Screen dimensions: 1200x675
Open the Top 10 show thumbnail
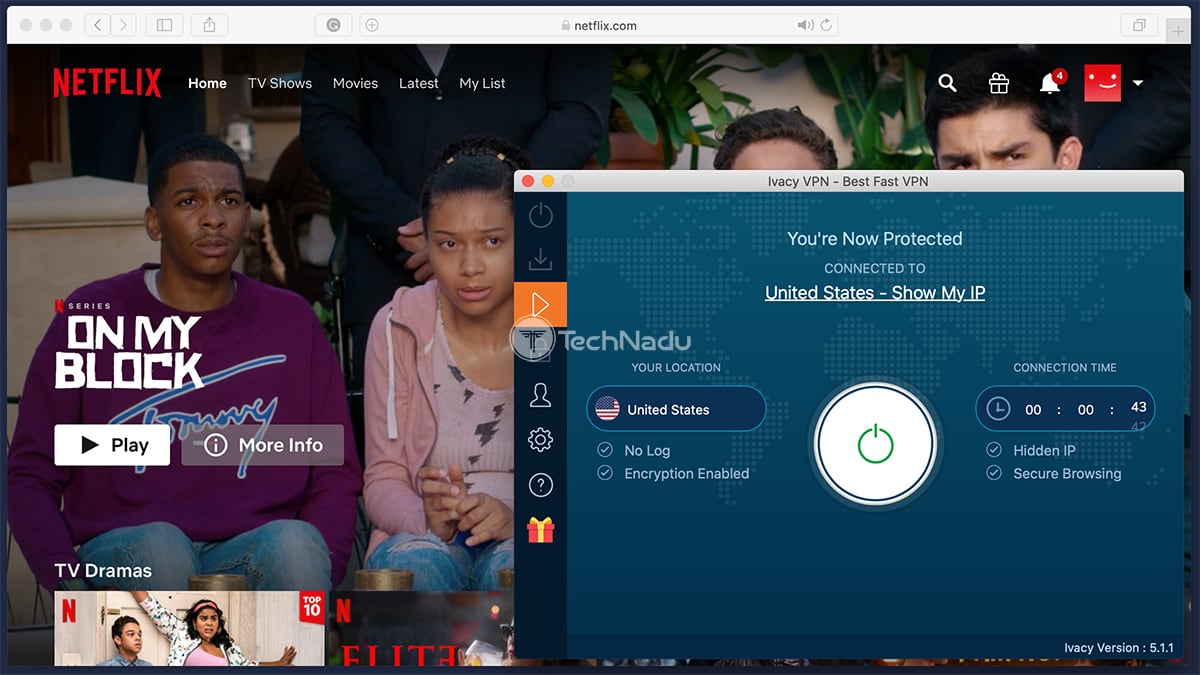190,628
